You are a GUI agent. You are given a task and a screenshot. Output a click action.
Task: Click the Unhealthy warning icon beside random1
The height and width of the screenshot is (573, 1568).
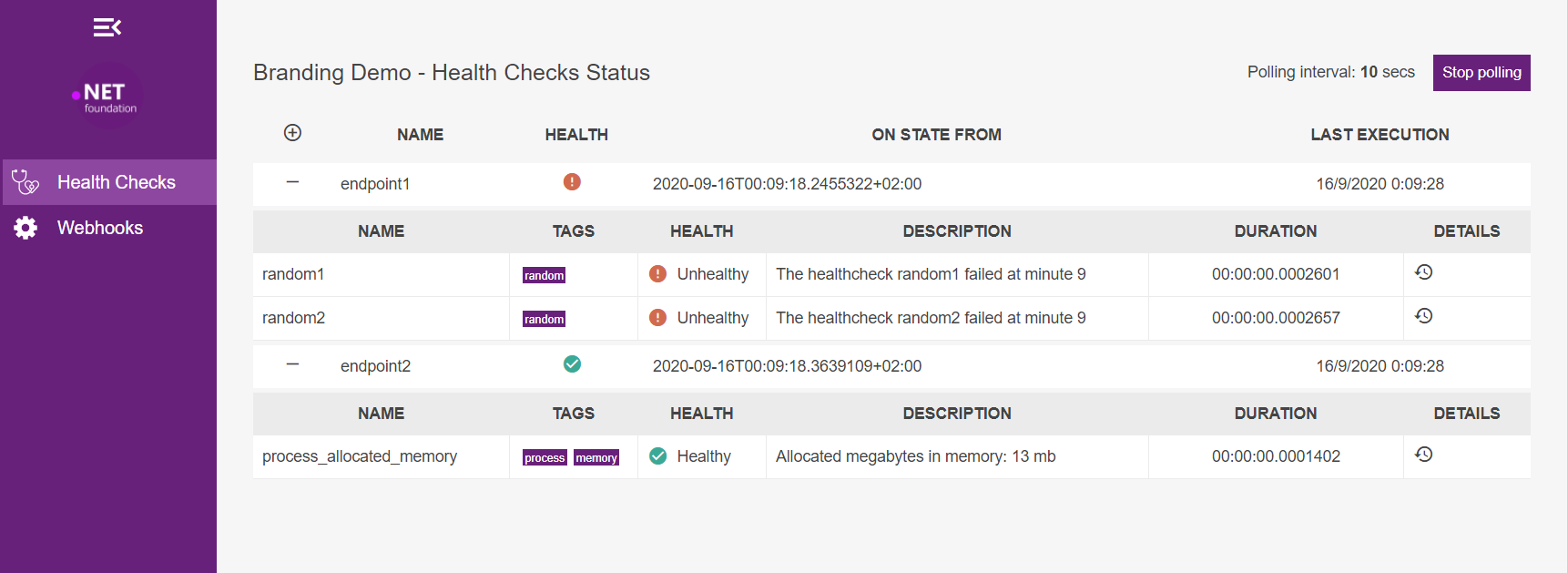[657, 273]
